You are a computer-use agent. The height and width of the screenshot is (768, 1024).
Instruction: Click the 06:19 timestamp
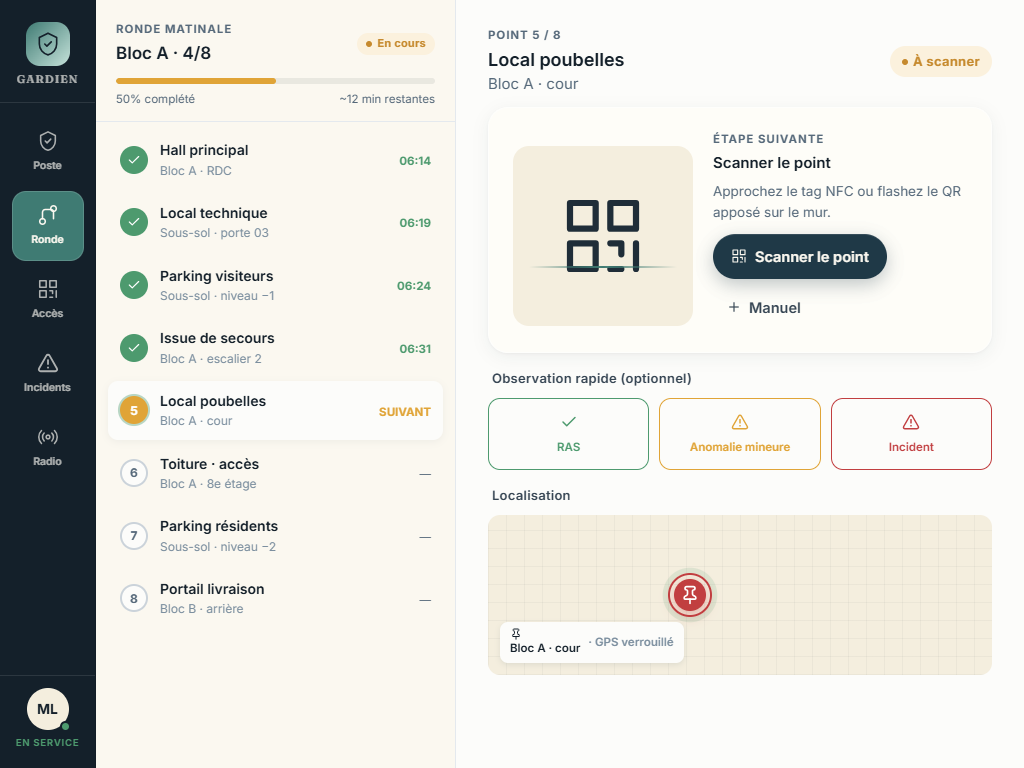(415, 223)
